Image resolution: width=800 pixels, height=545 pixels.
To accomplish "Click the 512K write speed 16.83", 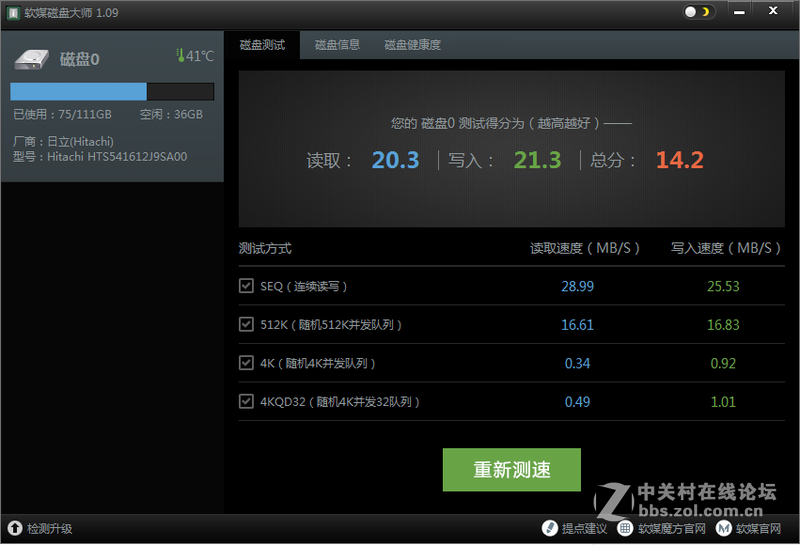I will 723,325.
